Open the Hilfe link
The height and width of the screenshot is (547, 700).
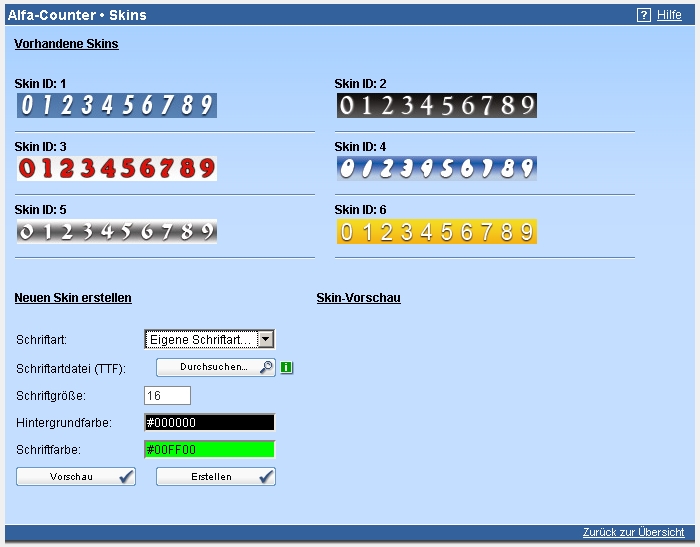[x=669, y=15]
